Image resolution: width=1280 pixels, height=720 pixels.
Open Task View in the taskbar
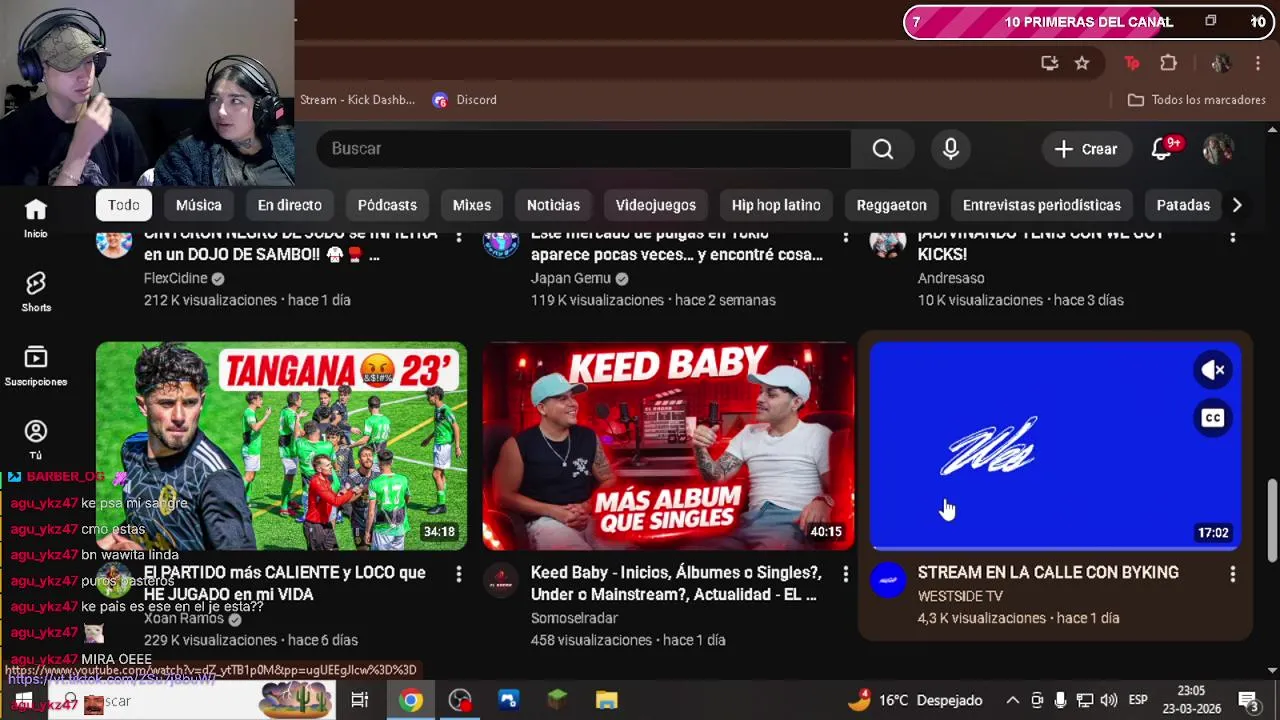pyautogui.click(x=360, y=700)
